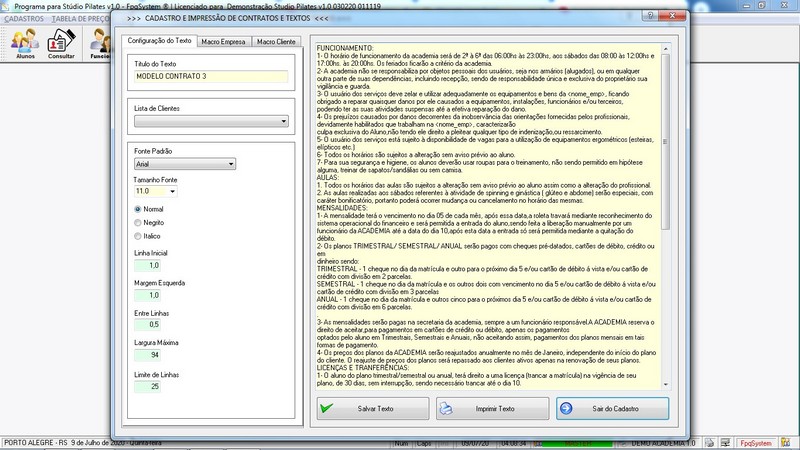
Task: Click the MENSALIDADES: heading in contract text
Action: [342, 208]
